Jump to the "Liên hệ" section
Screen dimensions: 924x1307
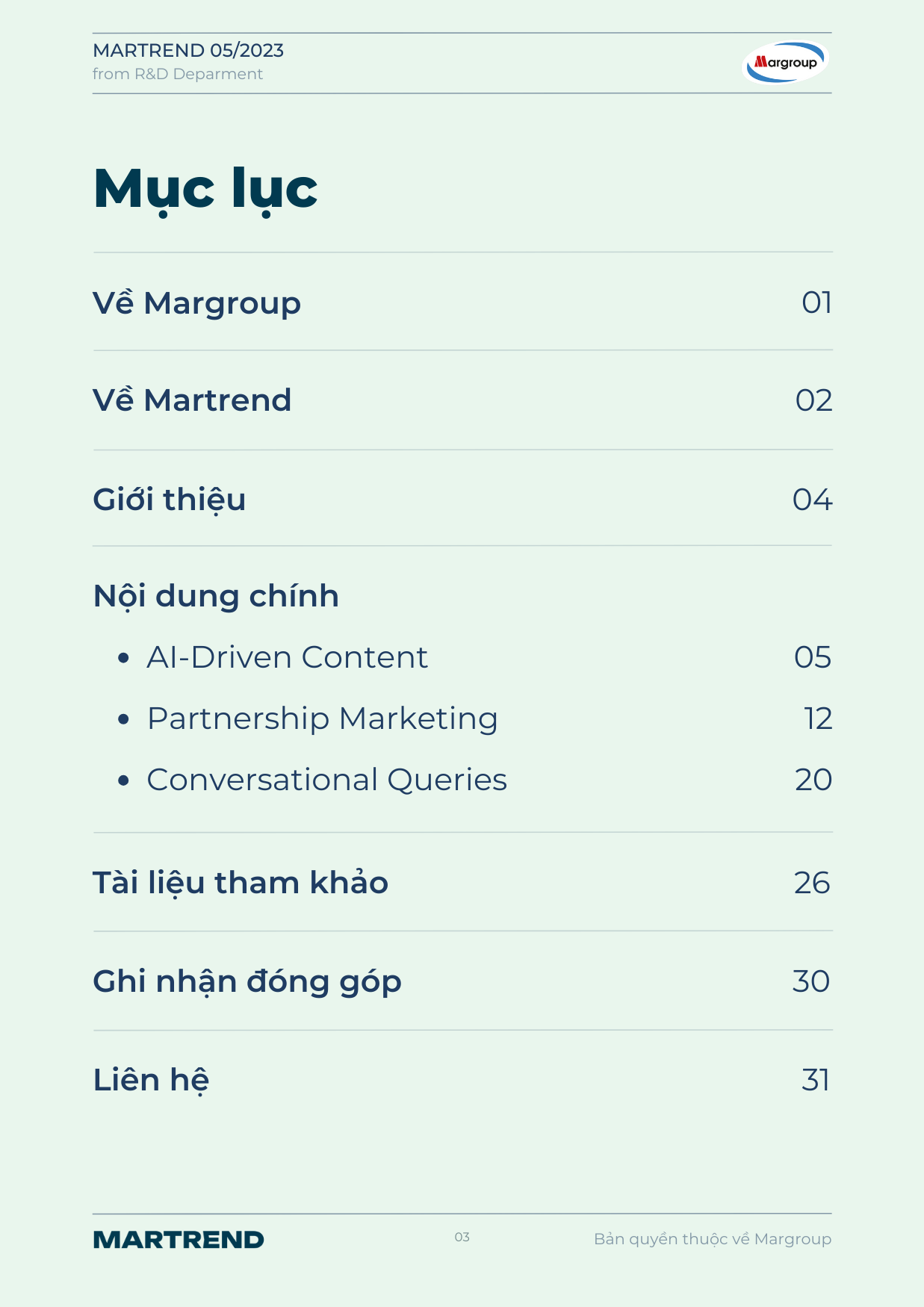pos(151,1080)
